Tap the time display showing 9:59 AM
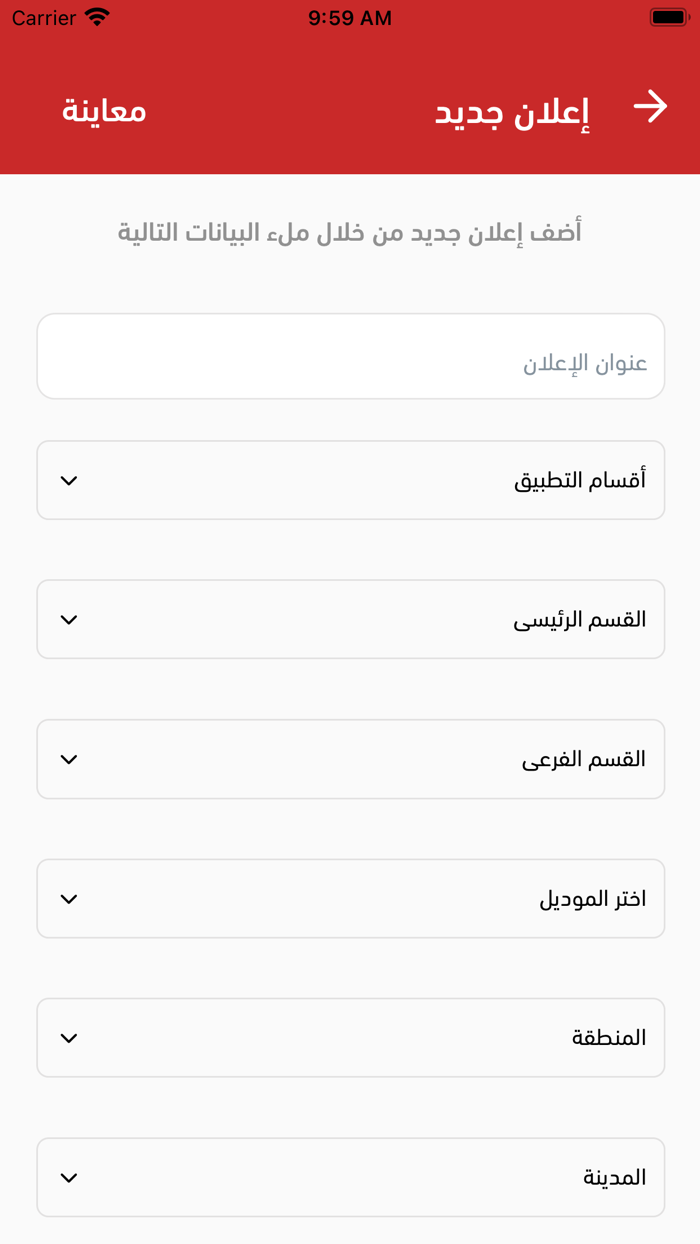The width and height of the screenshot is (700, 1244). click(x=349, y=16)
